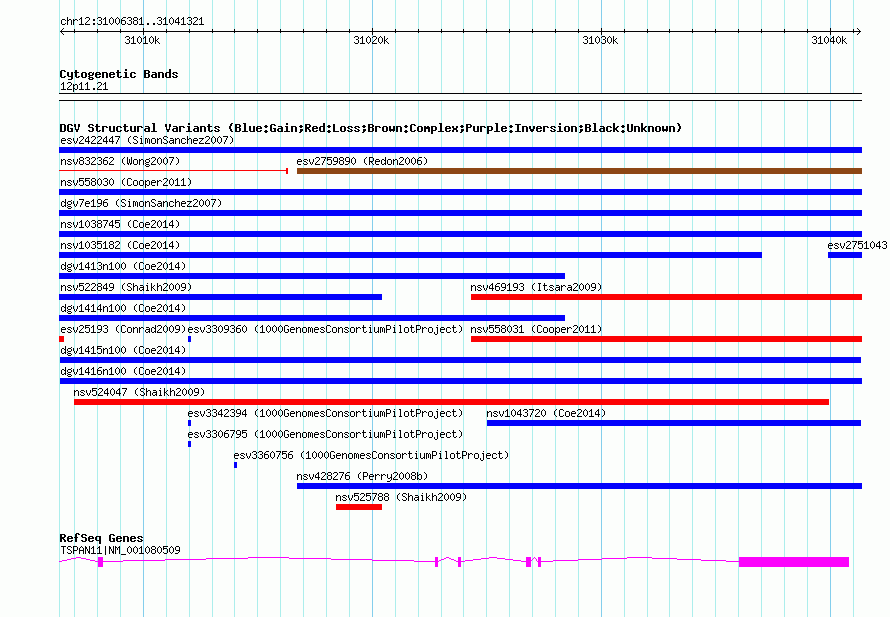
Task: Select the esv3309360 variant label
Action: pyautogui.click(x=325, y=329)
